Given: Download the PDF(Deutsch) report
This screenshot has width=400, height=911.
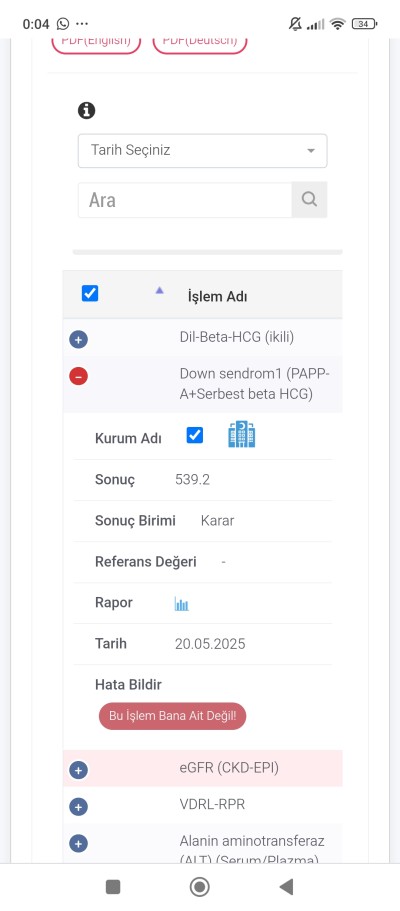Looking at the screenshot, I should pos(200,43).
